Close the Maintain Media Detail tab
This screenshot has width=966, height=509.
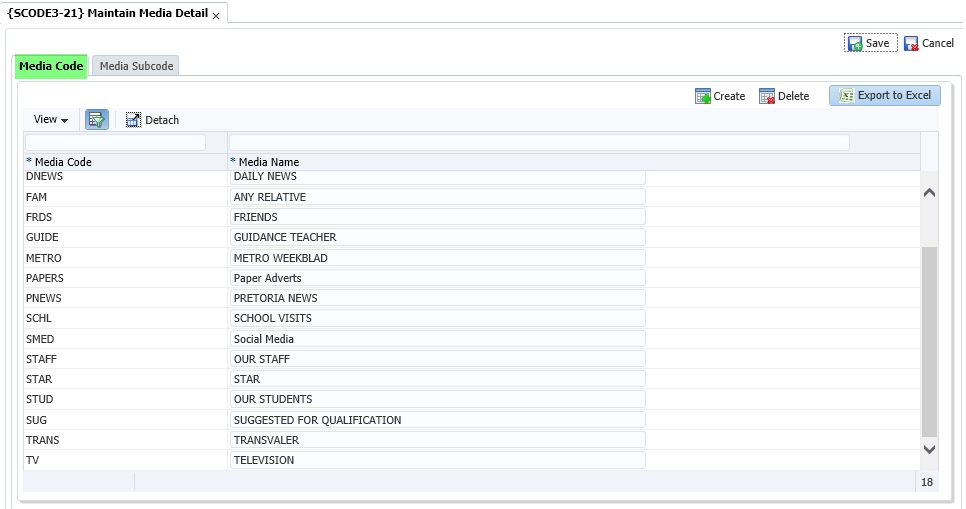tap(216, 16)
